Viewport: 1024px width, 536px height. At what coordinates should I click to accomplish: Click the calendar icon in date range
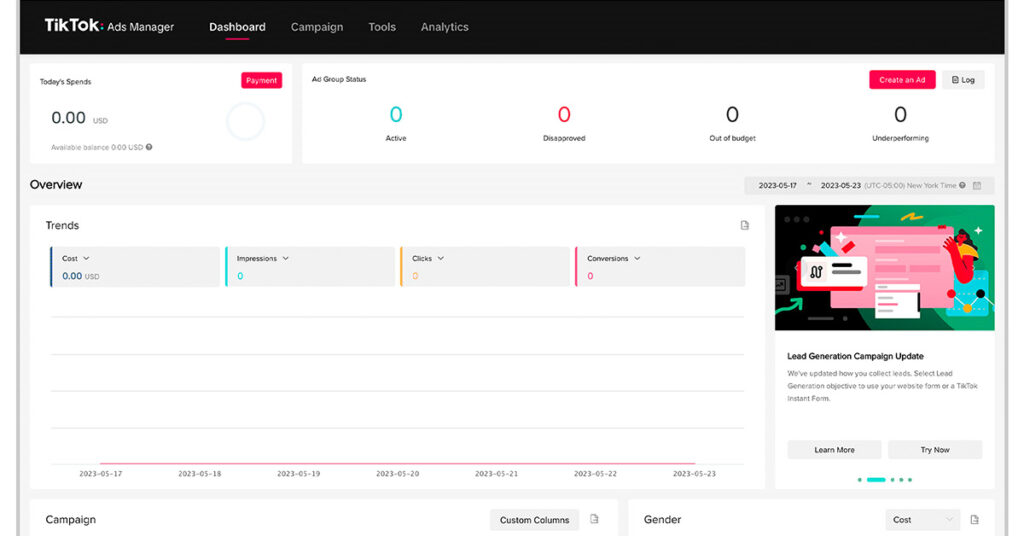pos(977,185)
